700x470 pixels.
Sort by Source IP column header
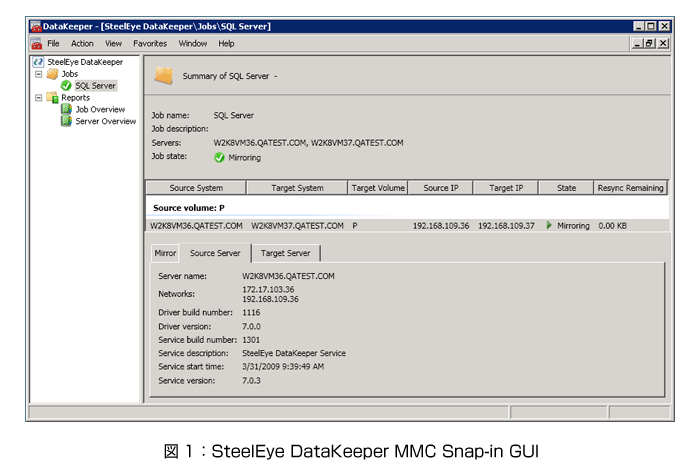pos(441,188)
